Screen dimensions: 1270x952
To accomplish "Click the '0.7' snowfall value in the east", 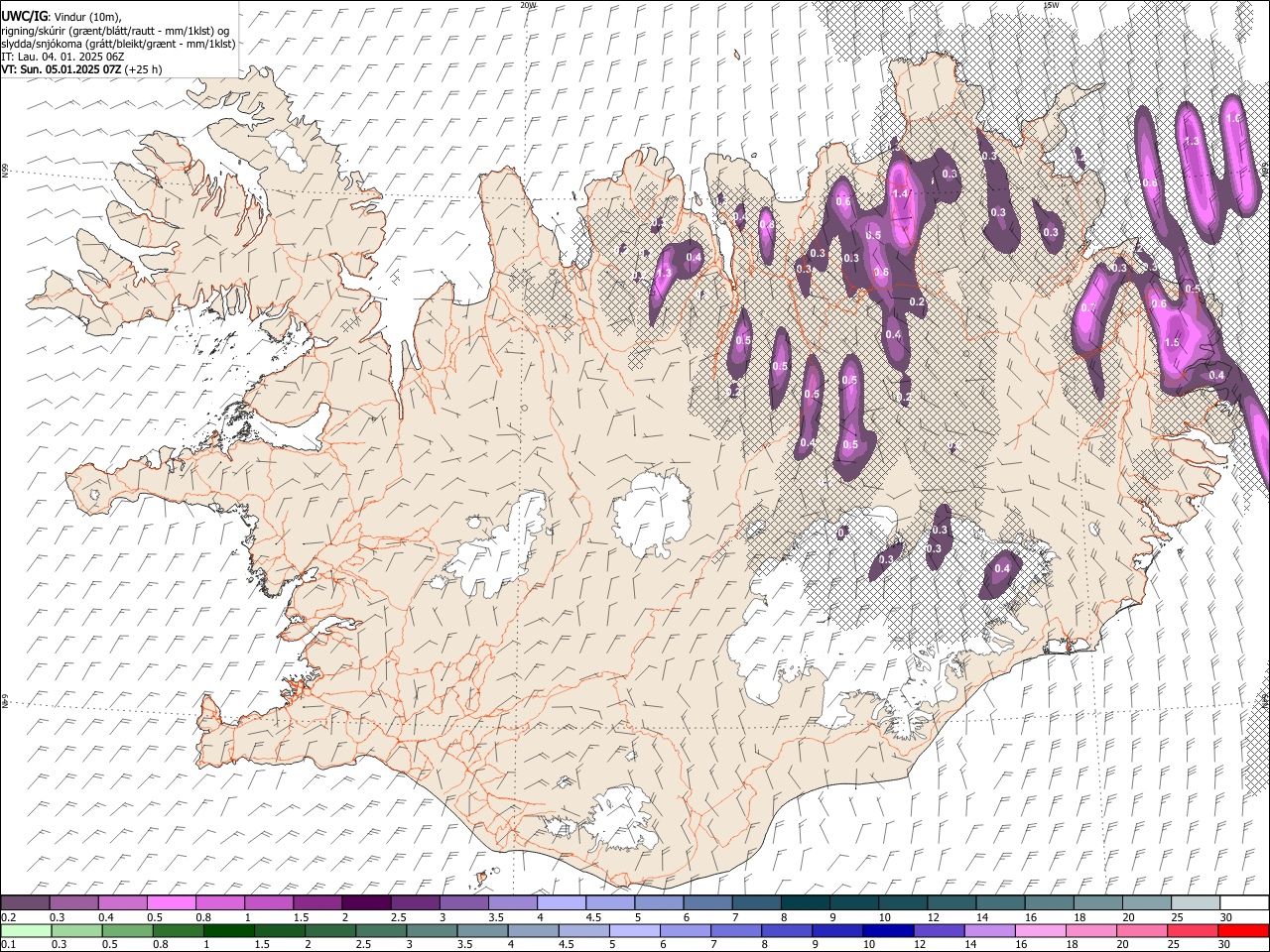I will 1087,308.
